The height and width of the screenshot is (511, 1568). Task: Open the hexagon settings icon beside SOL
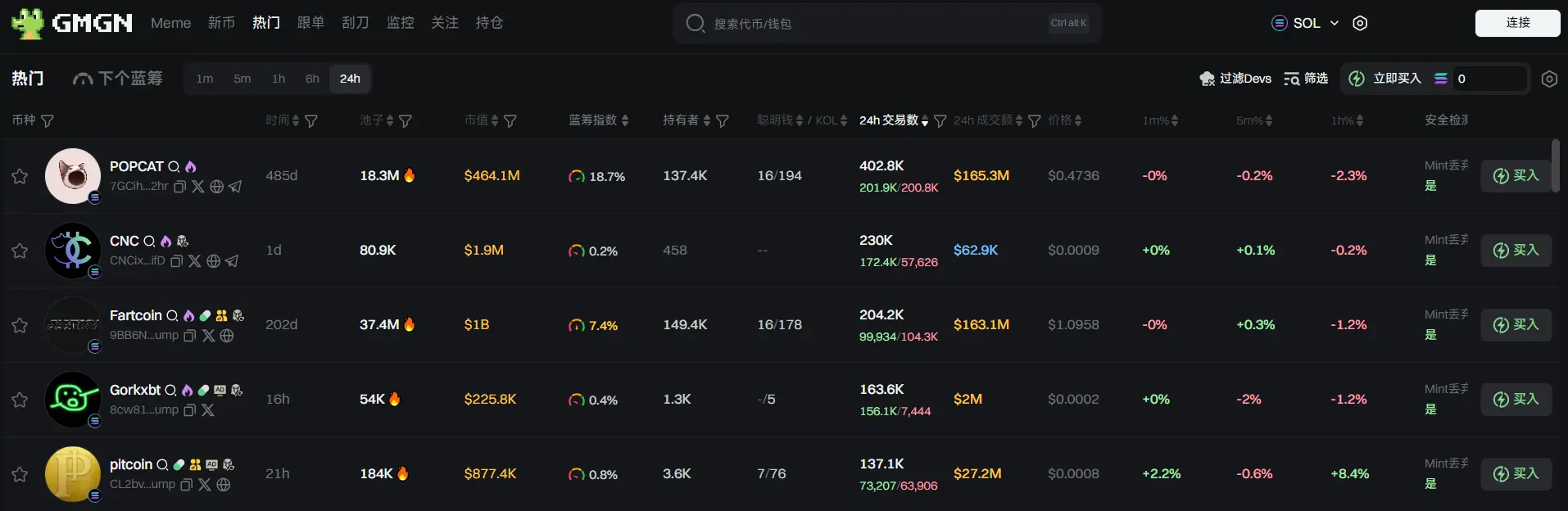click(1360, 23)
